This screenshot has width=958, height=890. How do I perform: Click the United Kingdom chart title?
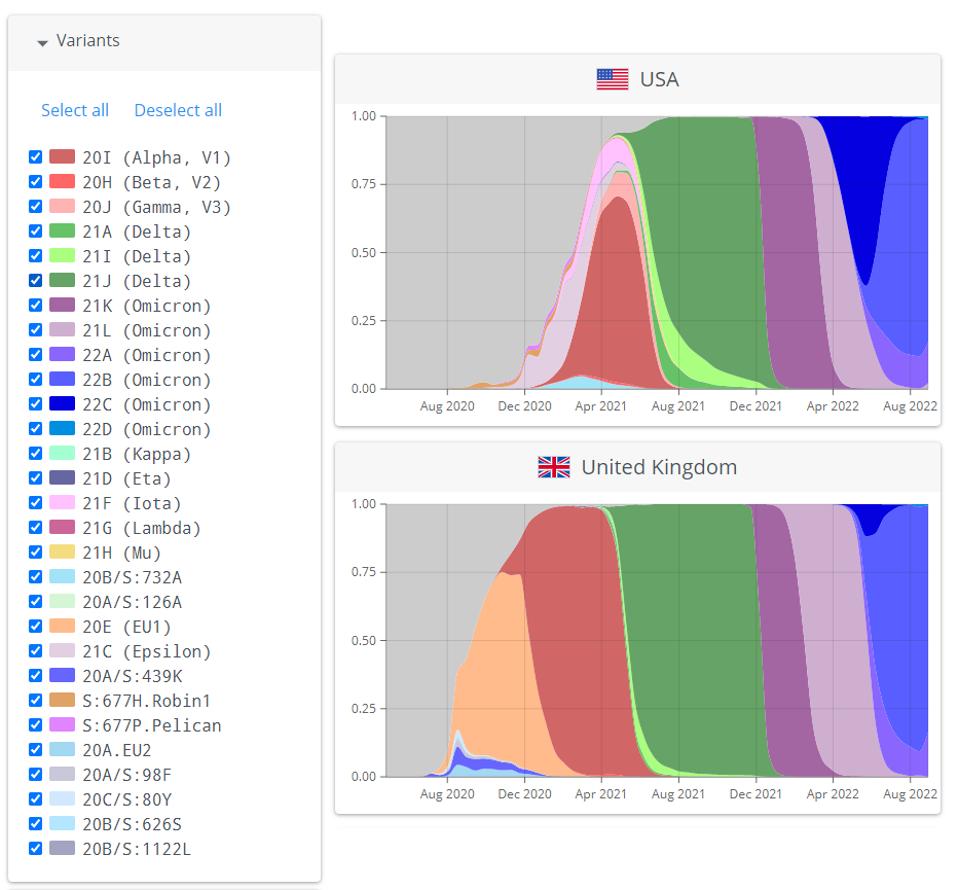point(658,467)
